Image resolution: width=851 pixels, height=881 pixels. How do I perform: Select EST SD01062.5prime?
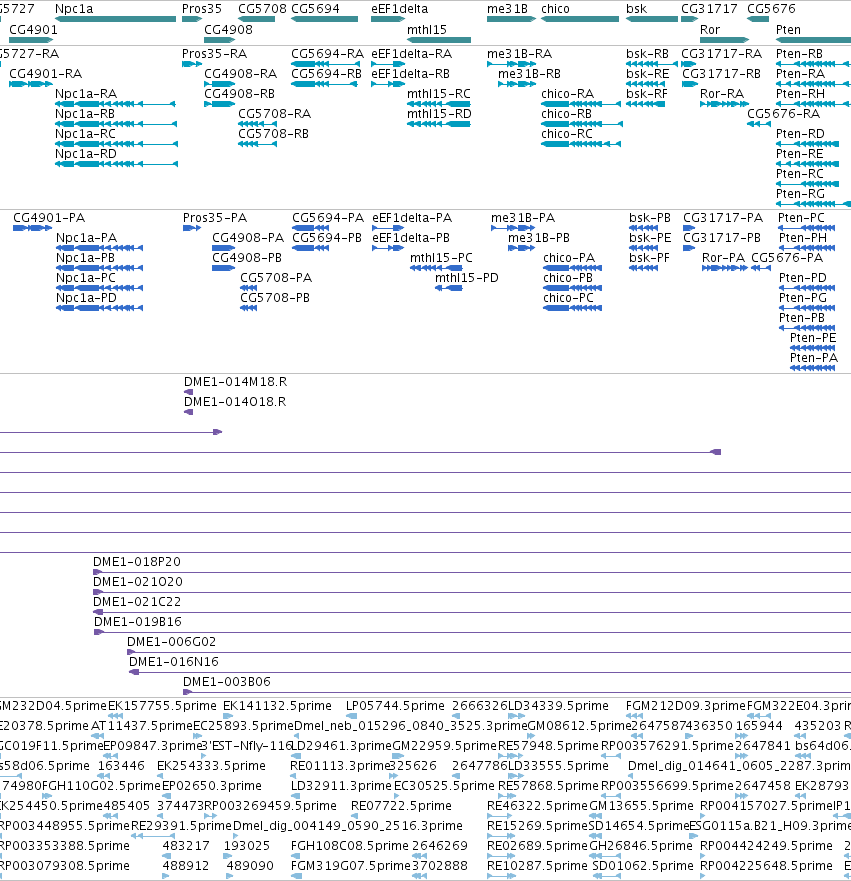(x=643, y=866)
